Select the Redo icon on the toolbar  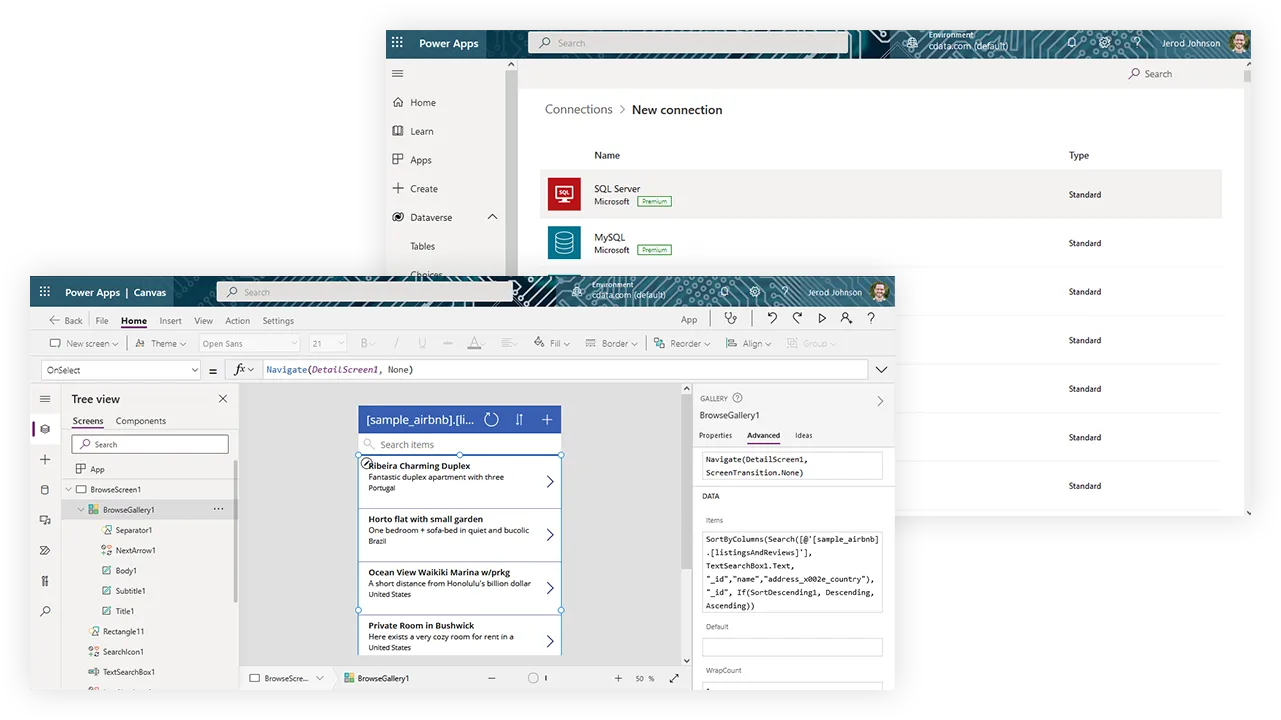click(796, 319)
